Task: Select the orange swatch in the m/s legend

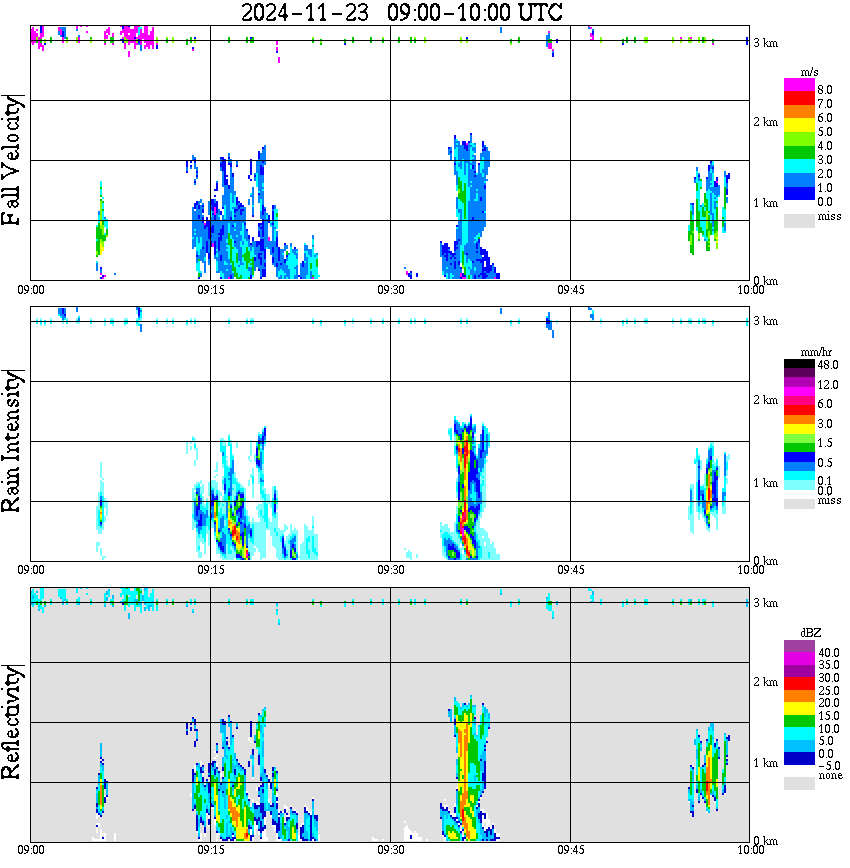Action: [799, 112]
